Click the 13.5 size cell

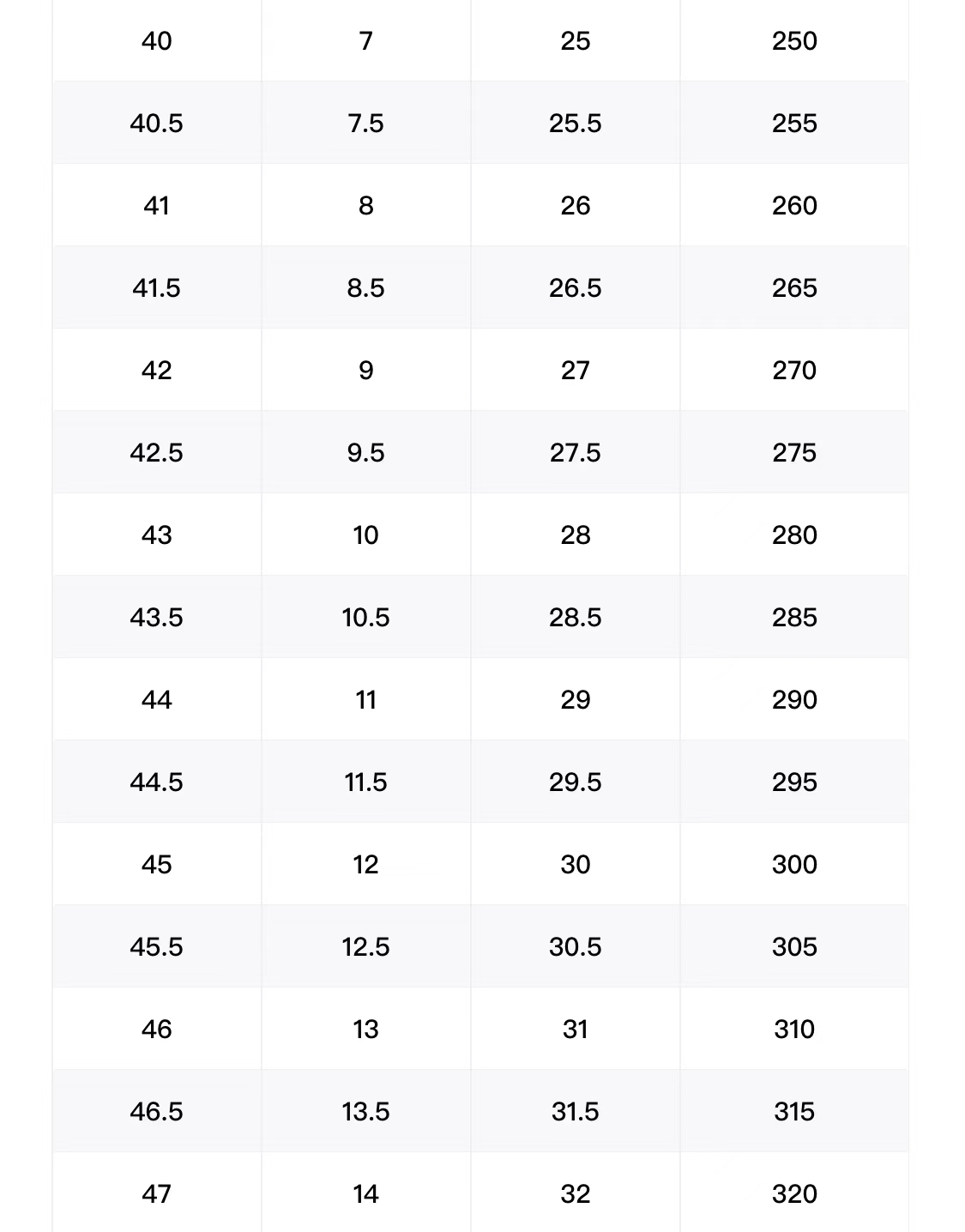pos(366,1111)
